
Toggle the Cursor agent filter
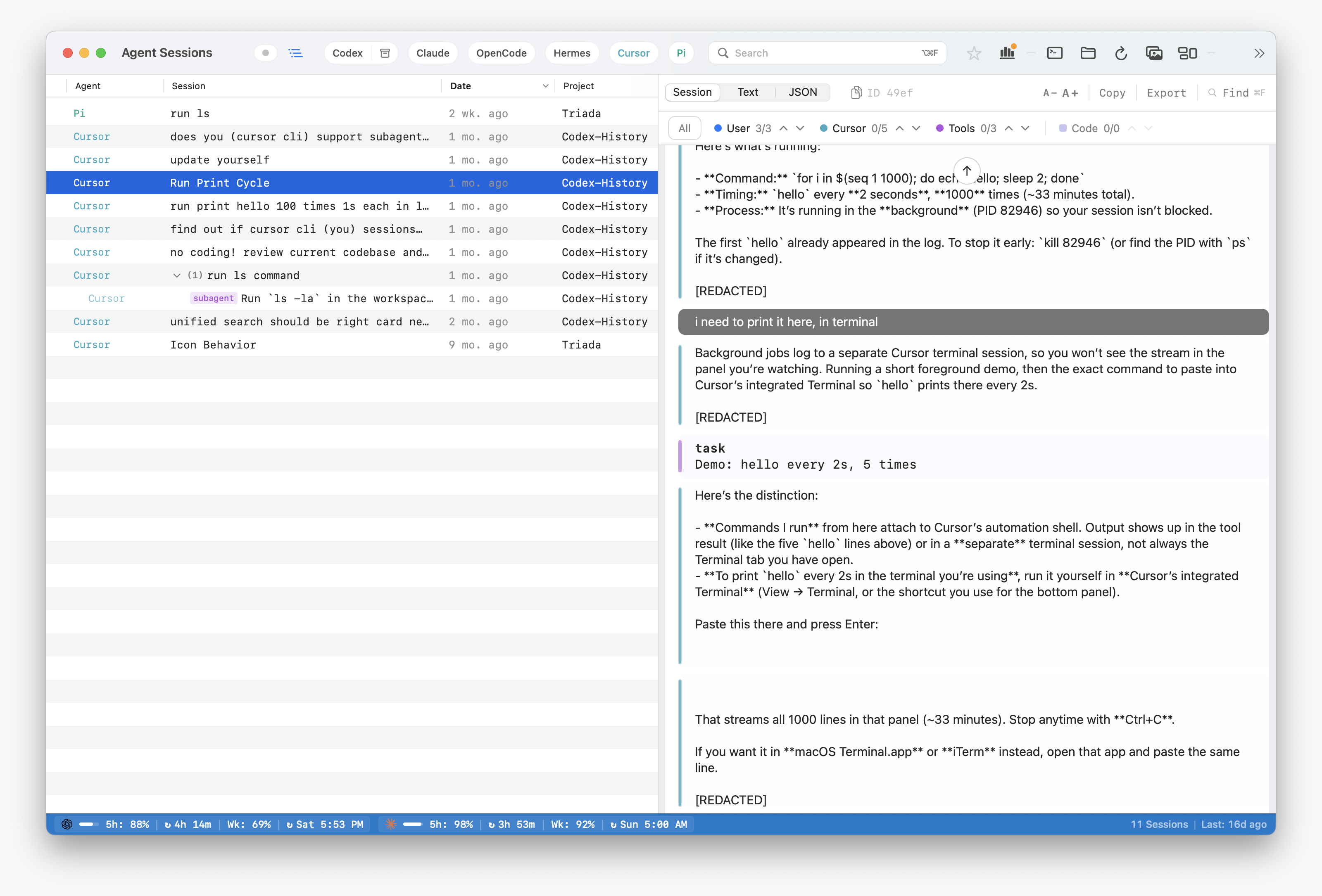tap(633, 53)
